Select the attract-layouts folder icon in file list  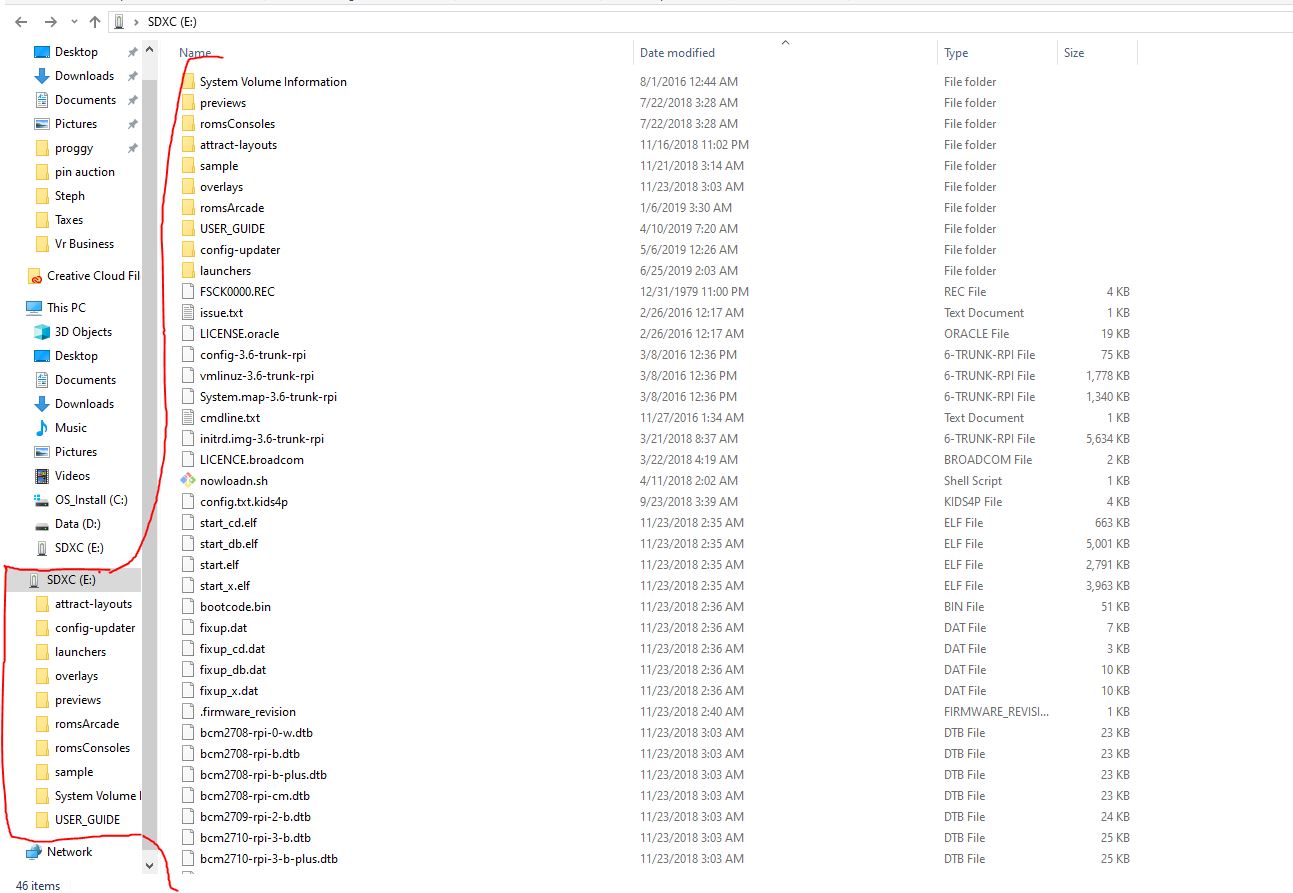[189, 145]
